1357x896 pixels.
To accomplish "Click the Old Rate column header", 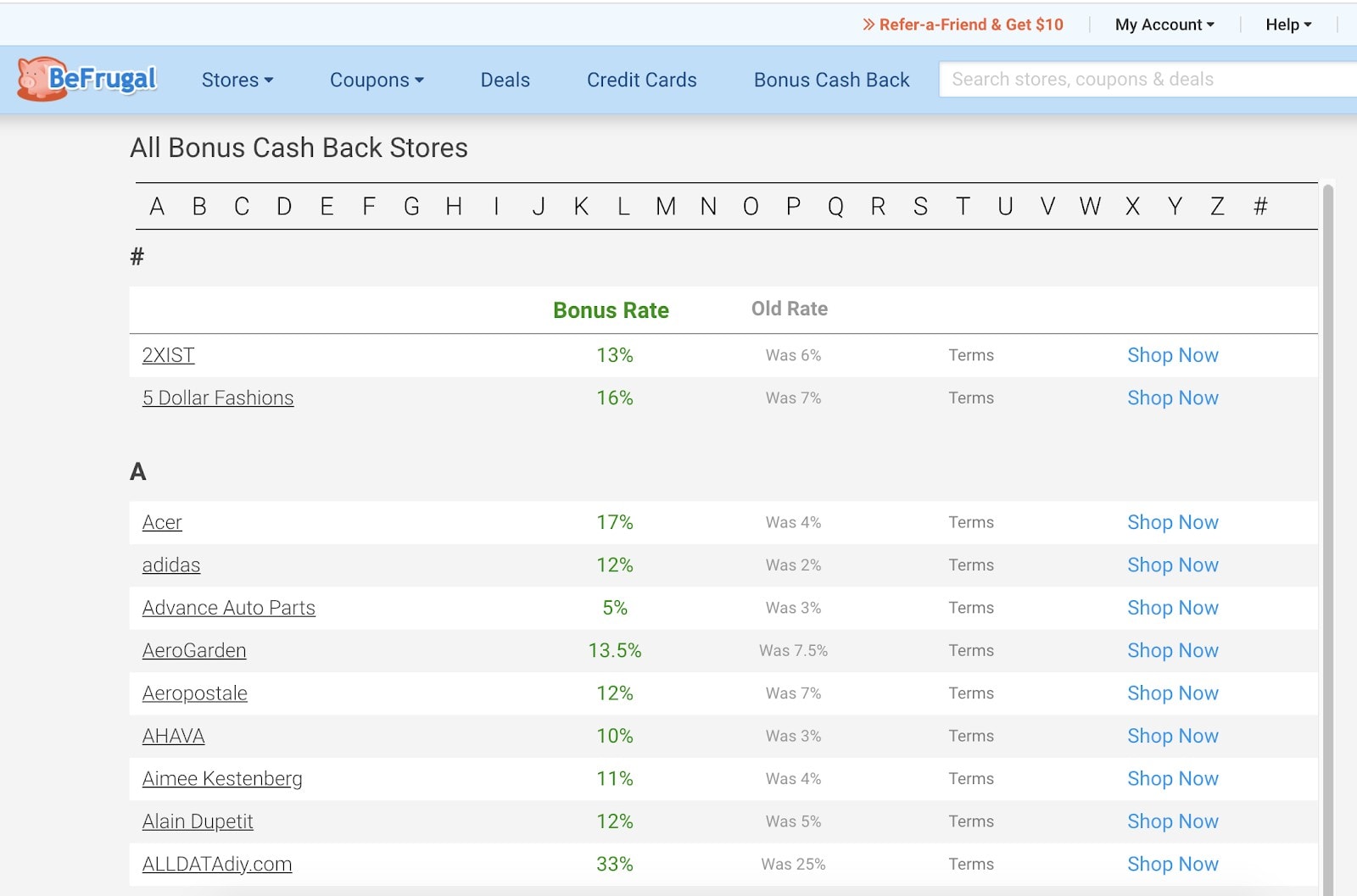I will point(790,309).
